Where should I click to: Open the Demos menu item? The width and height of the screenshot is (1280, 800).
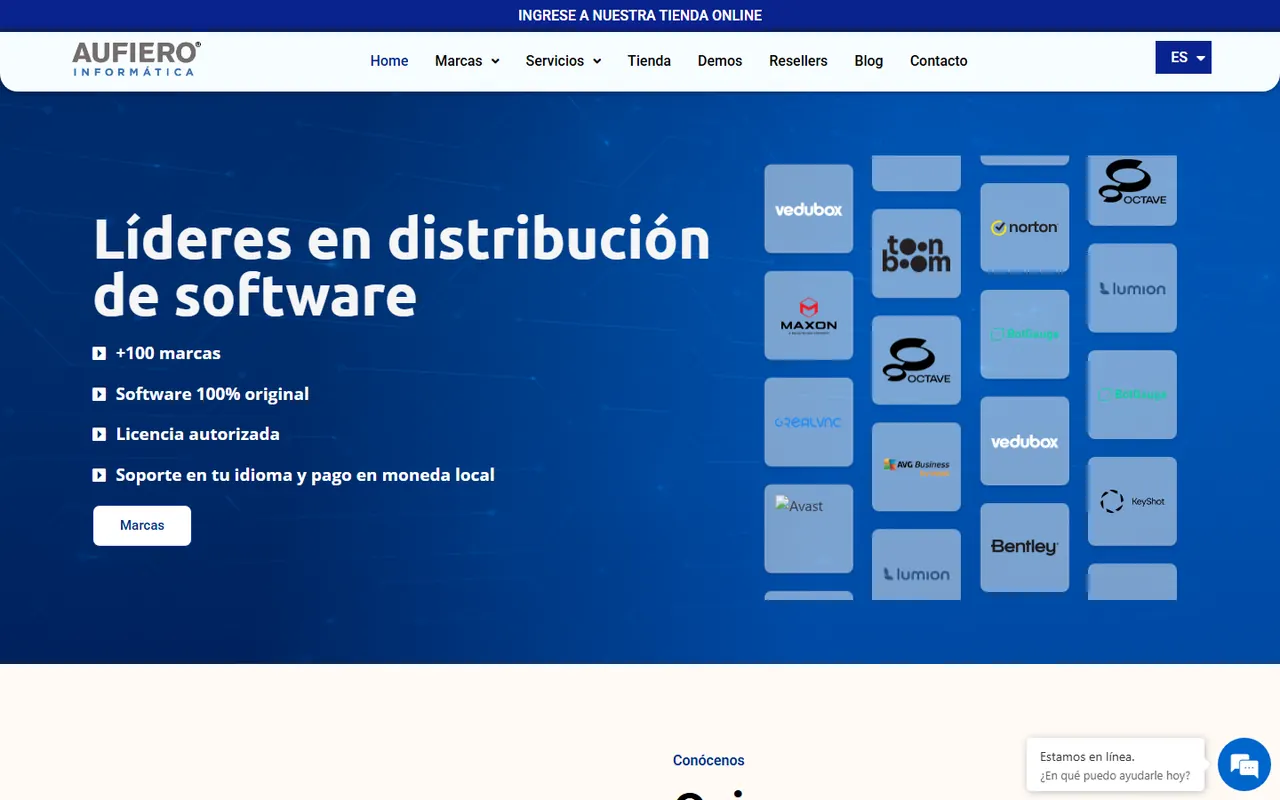[720, 61]
